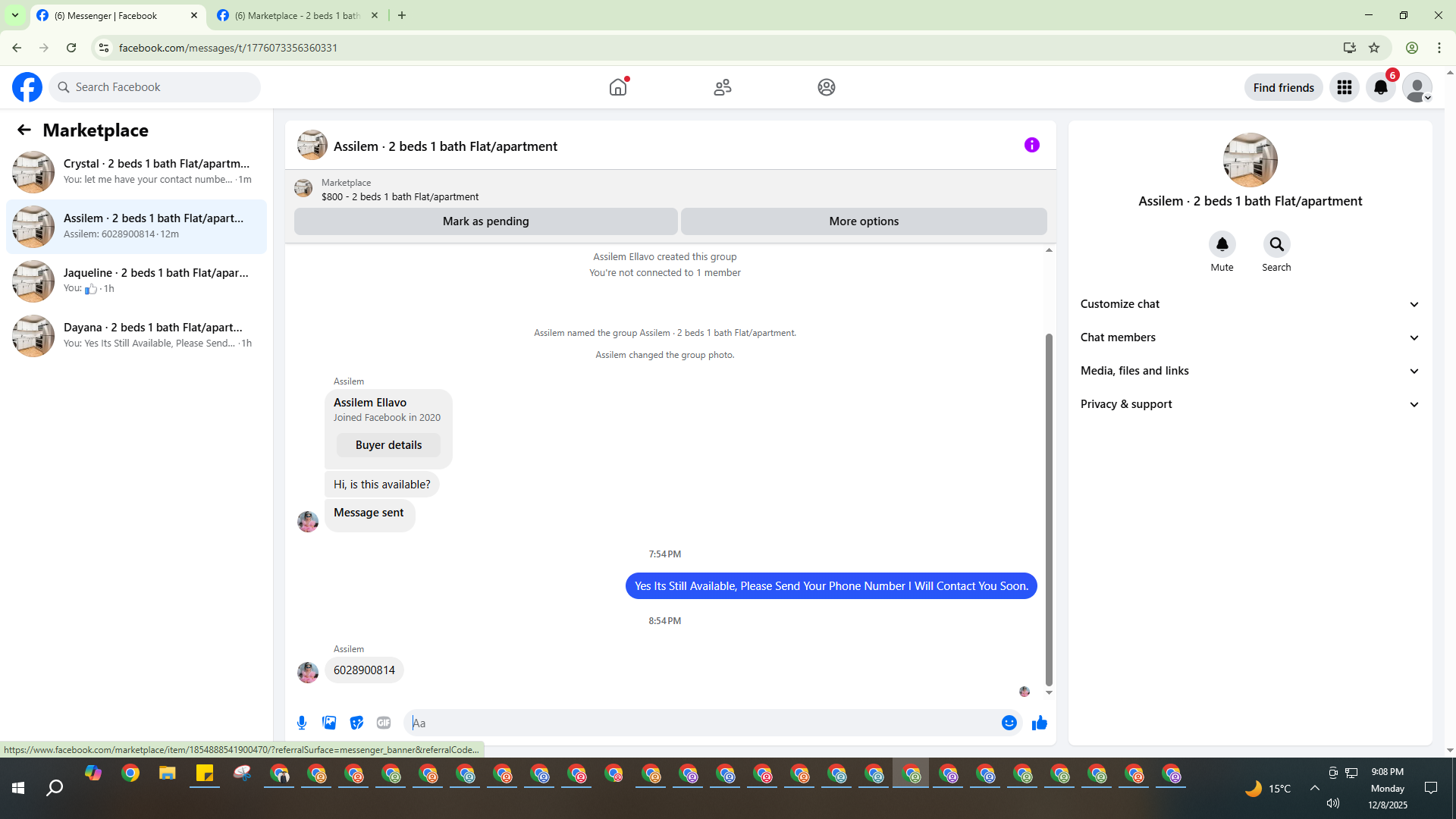Viewport: 1456px width, 819px height.
Task: Send a thumbs-up like
Action: pos(1039,723)
